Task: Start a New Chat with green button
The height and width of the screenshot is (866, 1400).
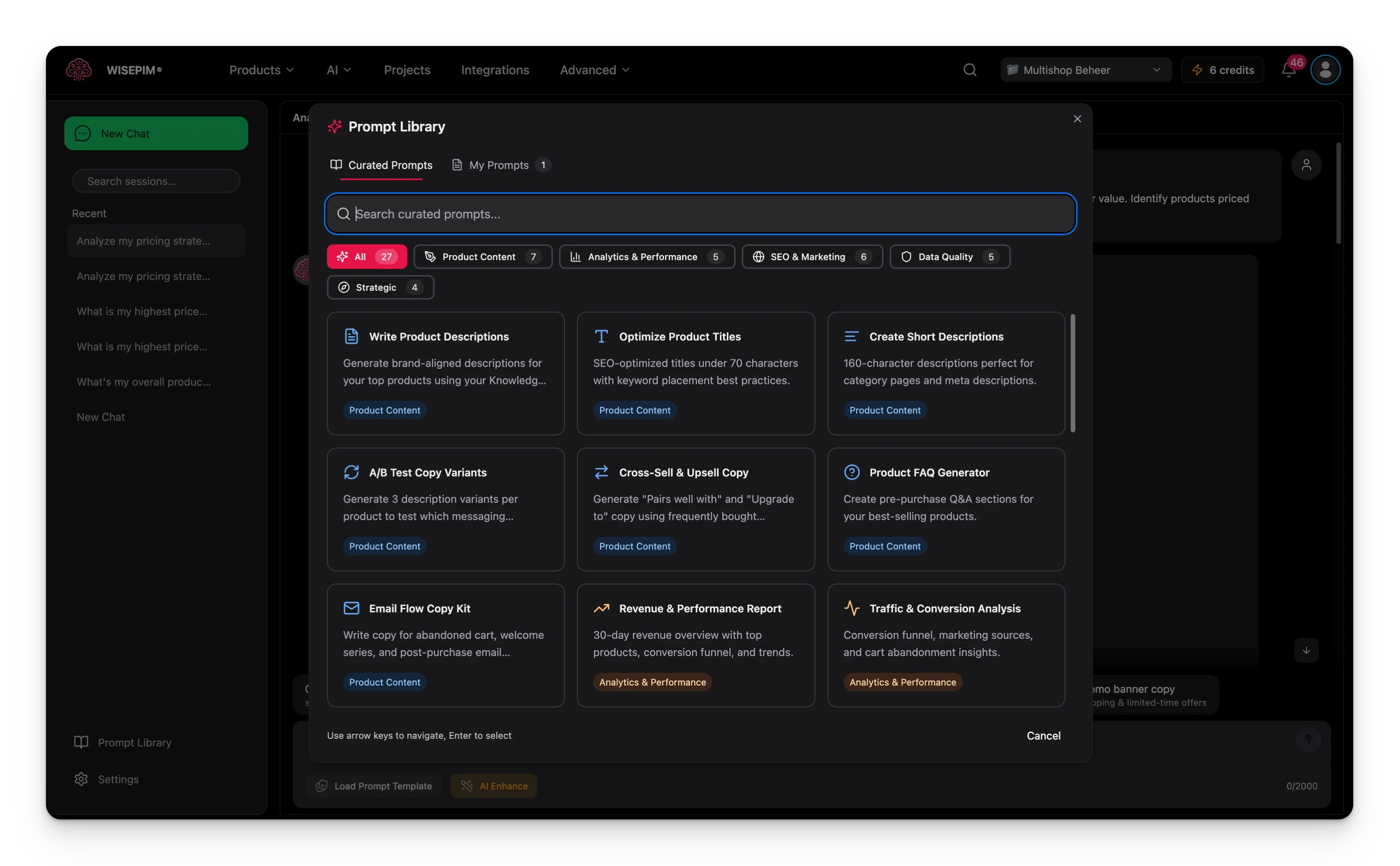Action: tap(156, 133)
